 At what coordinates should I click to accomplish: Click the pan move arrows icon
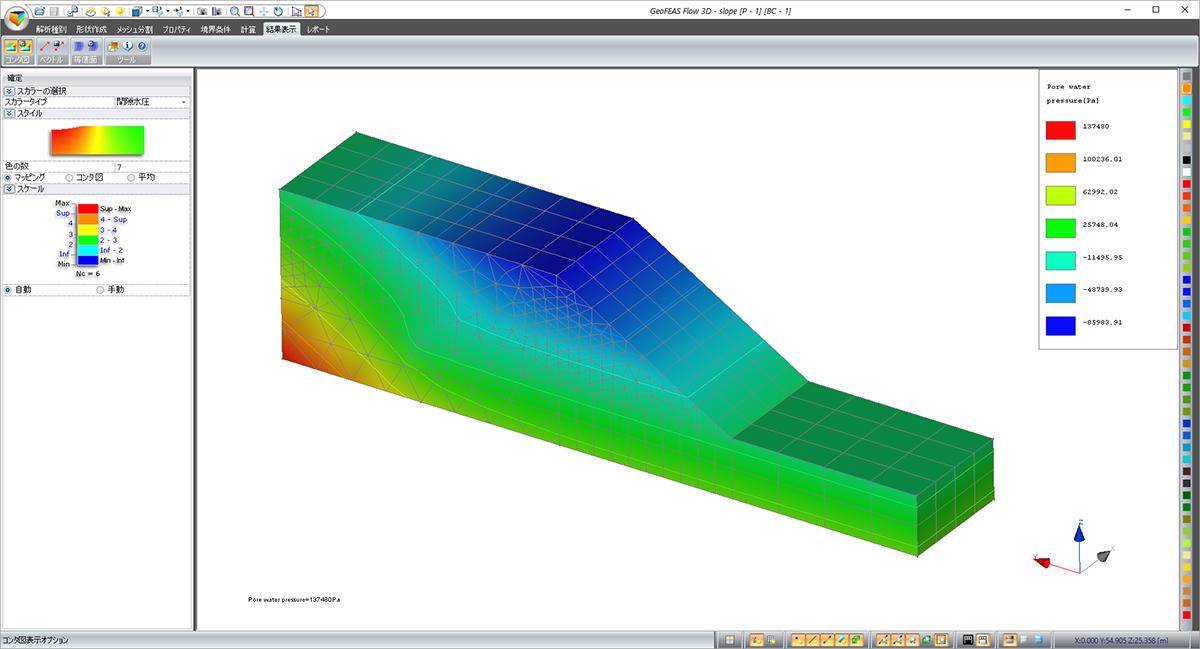tap(263, 11)
